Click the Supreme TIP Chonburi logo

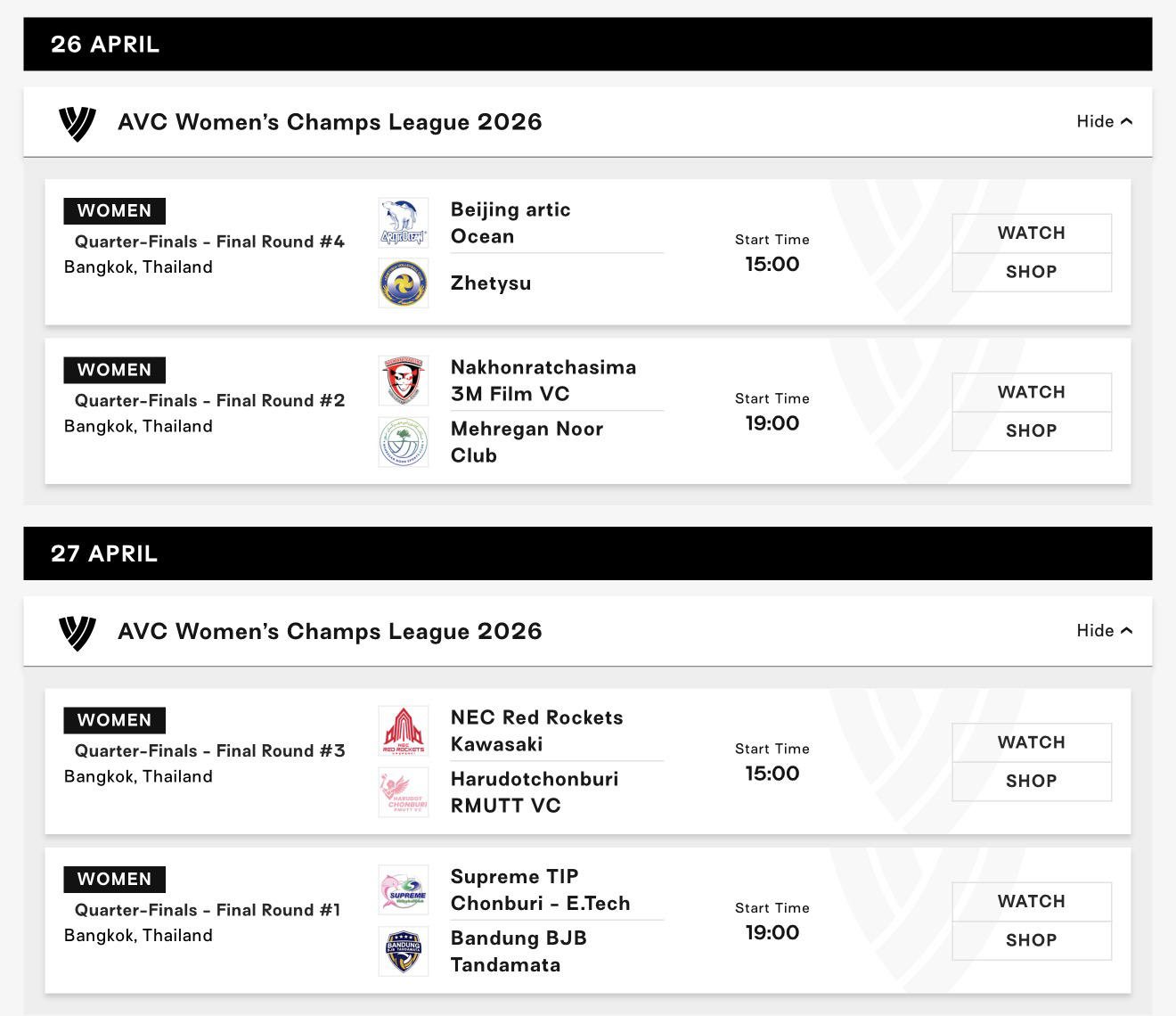(x=404, y=889)
